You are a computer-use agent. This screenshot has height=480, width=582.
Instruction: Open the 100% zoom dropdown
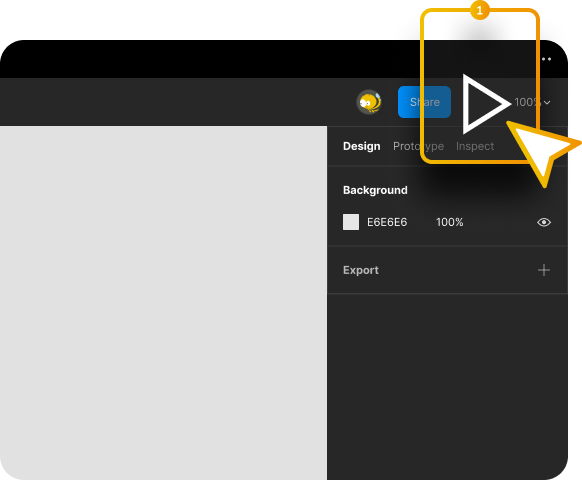click(533, 102)
